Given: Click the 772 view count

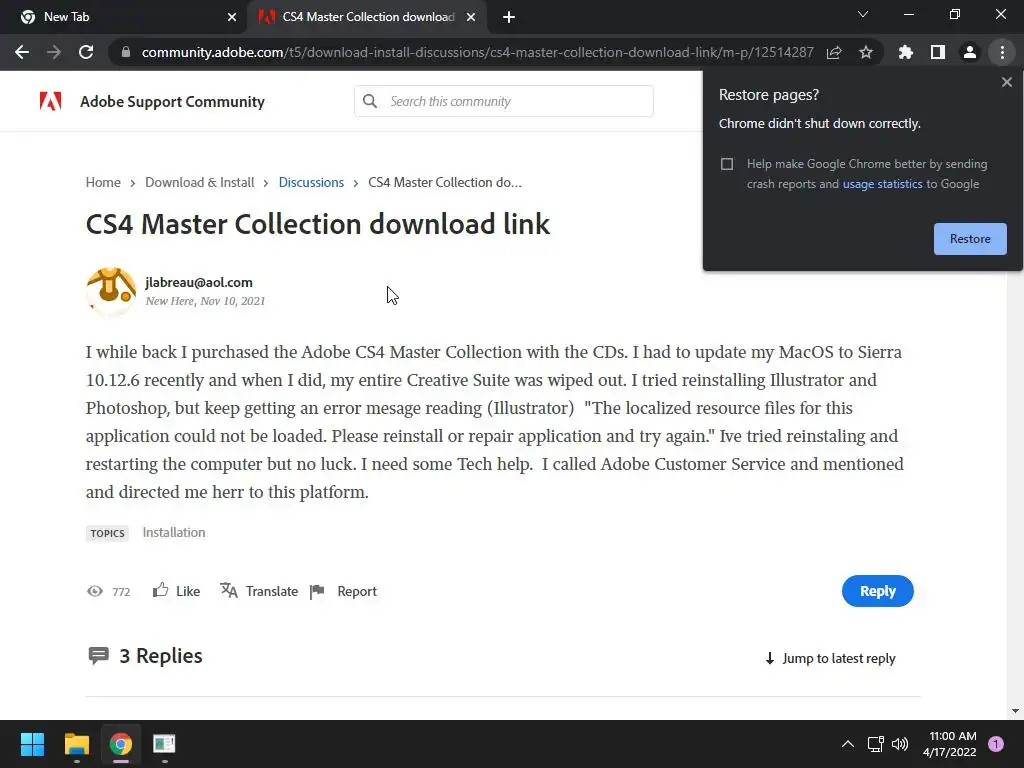Looking at the screenshot, I should coord(121,592).
